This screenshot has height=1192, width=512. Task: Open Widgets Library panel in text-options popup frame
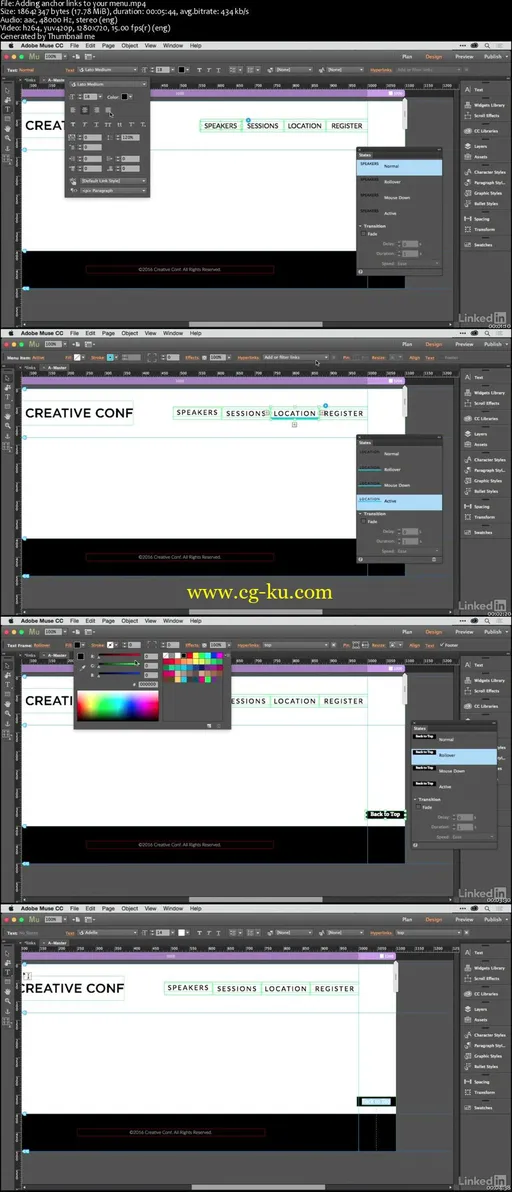(485, 105)
